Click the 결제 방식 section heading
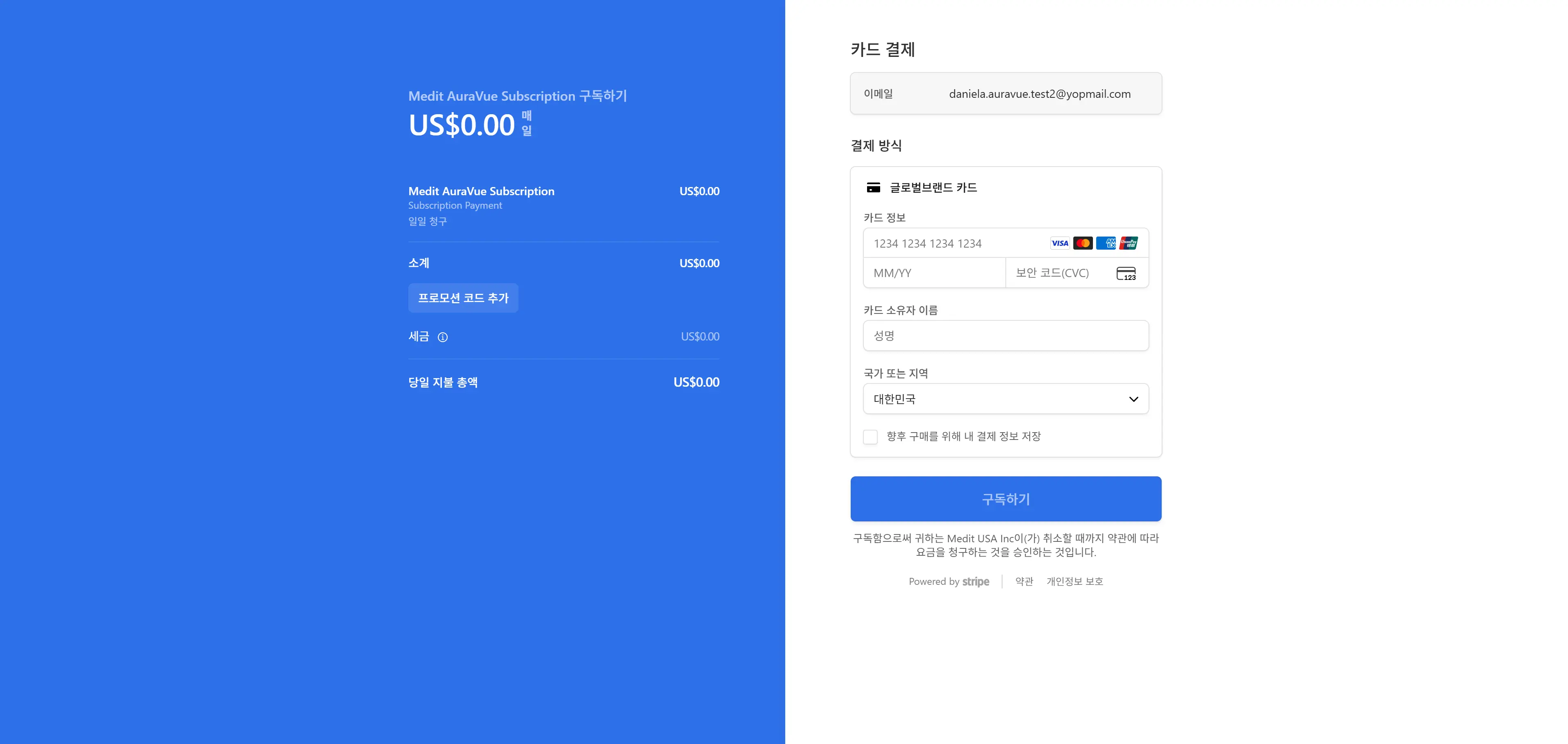Screen dimensions: 1568x744 point(876,146)
